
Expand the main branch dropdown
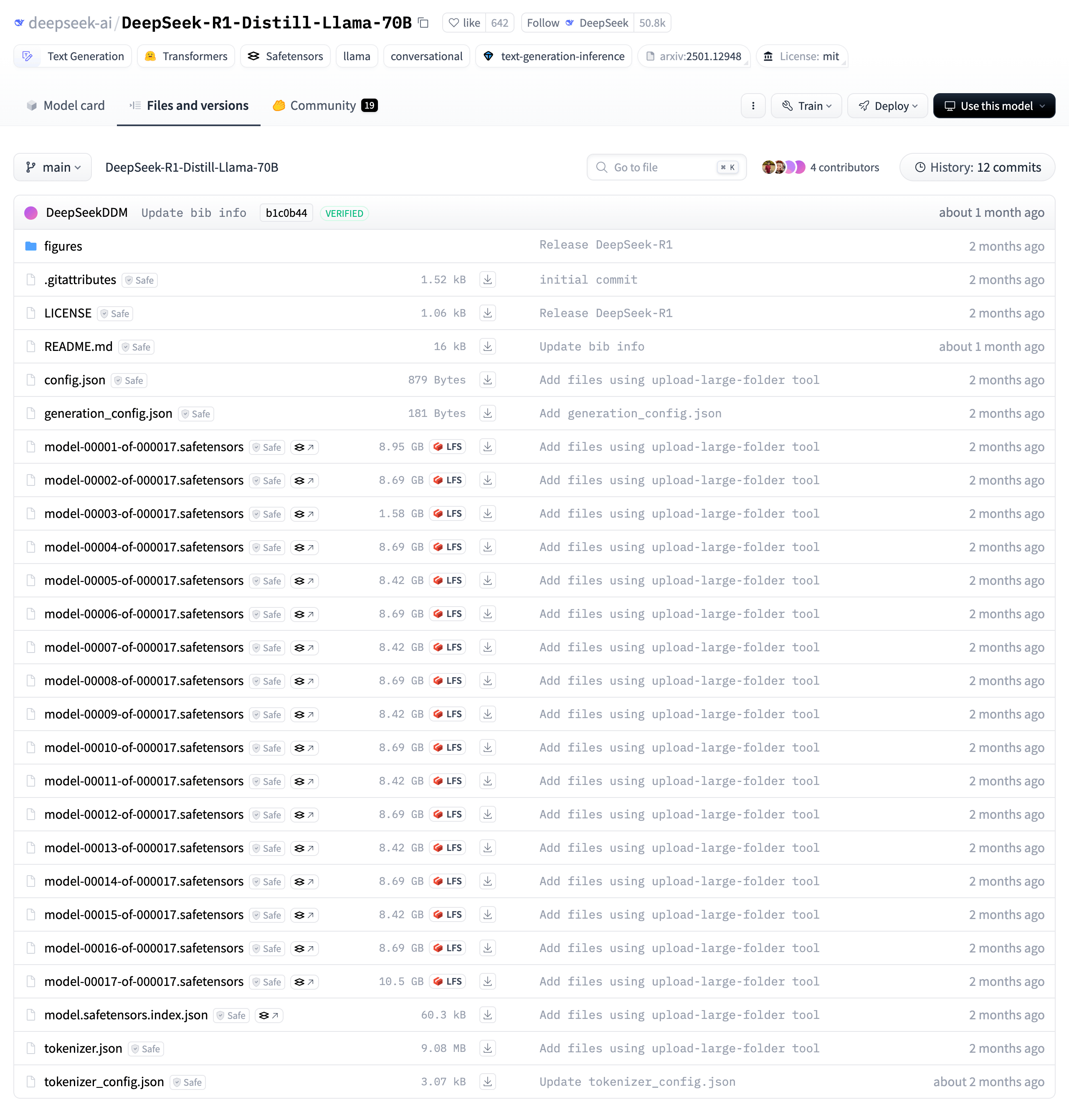click(x=53, y=167)
